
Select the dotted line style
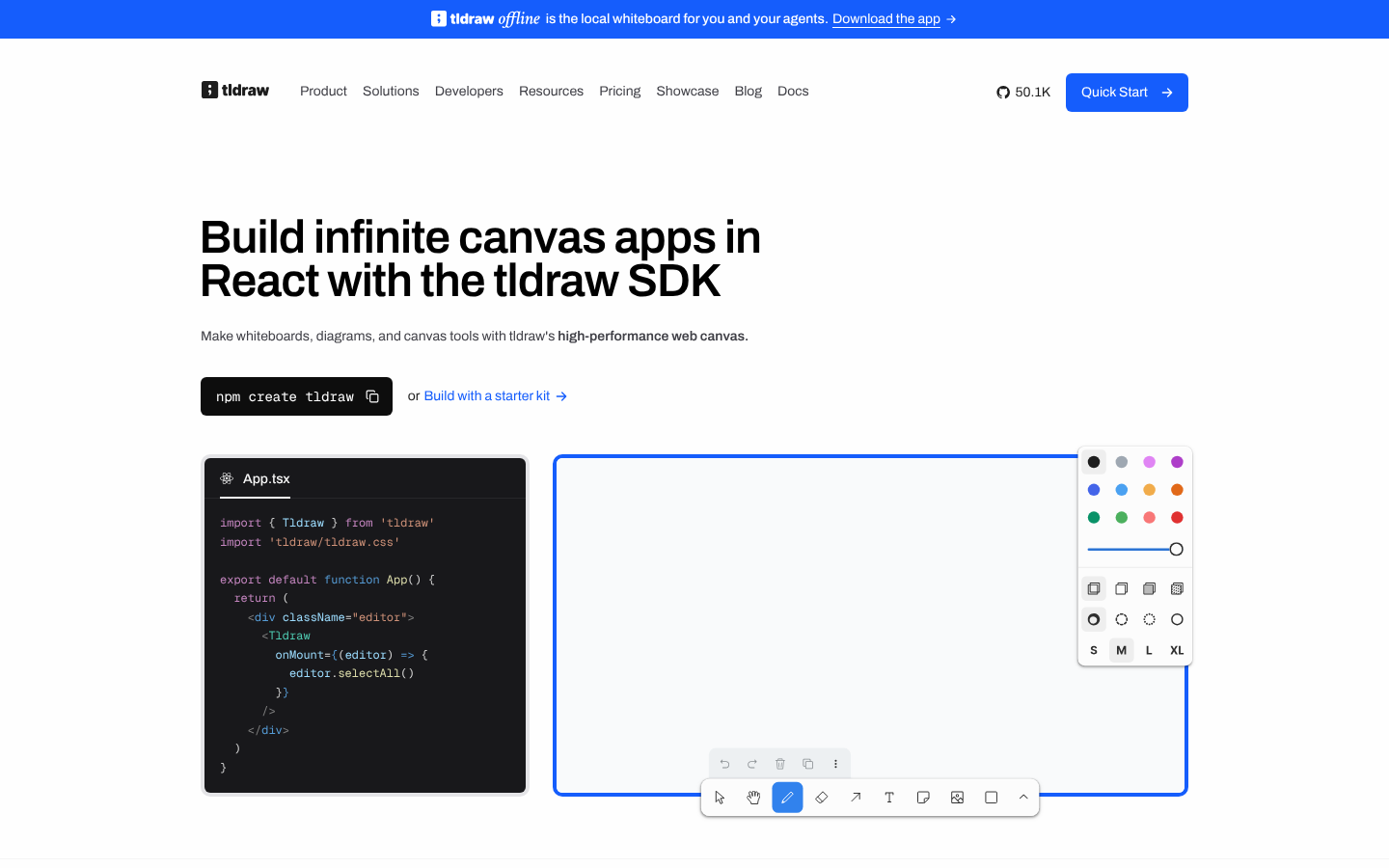tap(1149, 619)
